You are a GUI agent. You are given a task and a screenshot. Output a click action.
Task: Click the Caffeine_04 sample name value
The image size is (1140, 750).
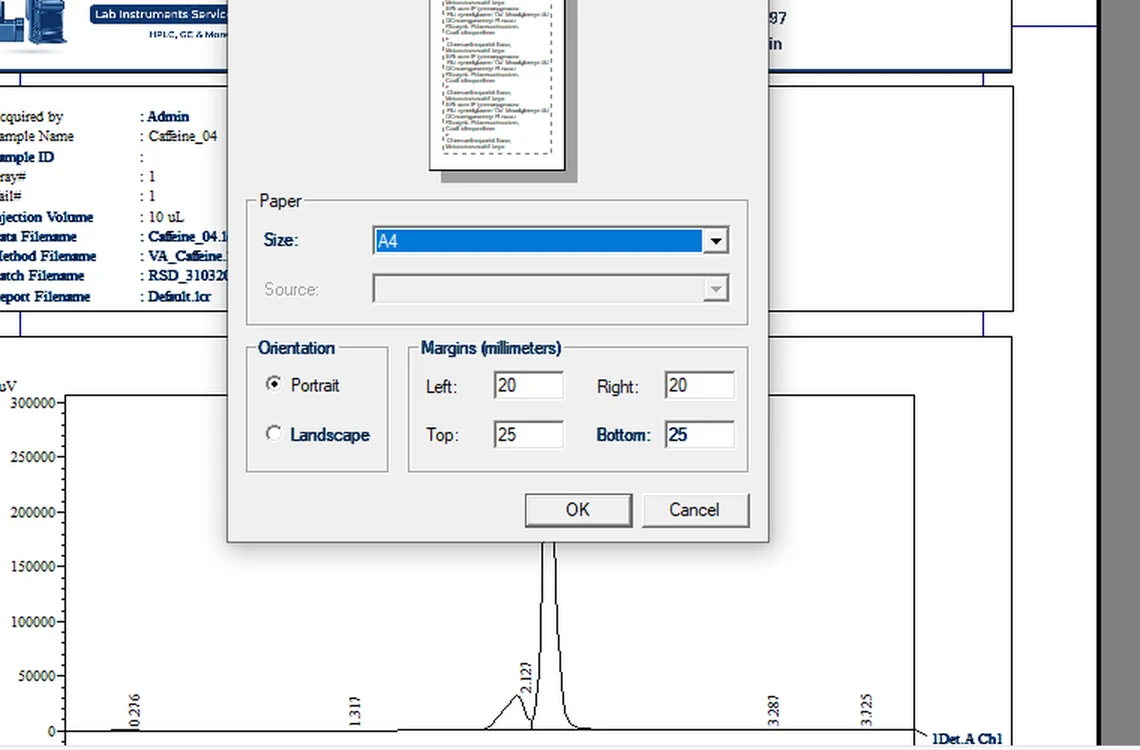pos(182,136)
